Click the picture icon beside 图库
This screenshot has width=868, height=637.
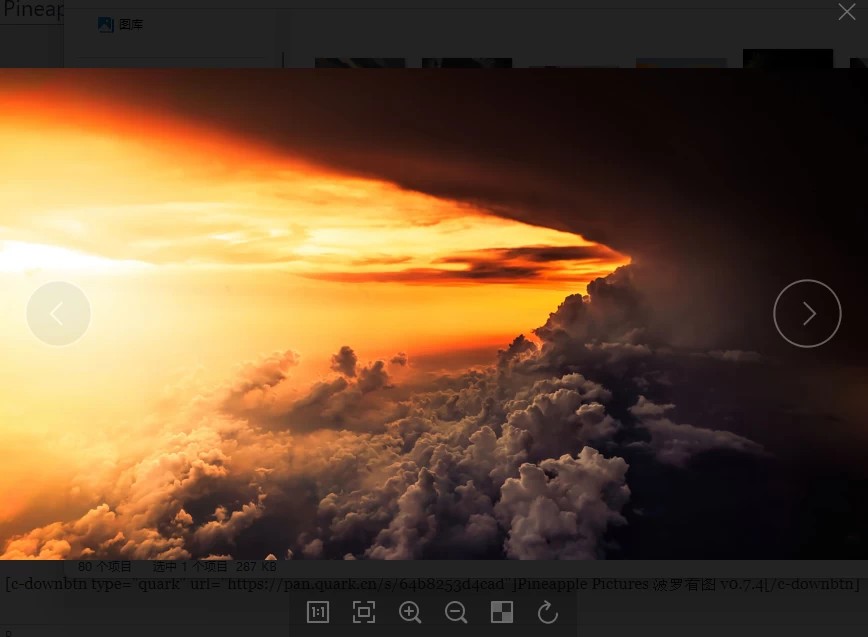click(105, 25)
